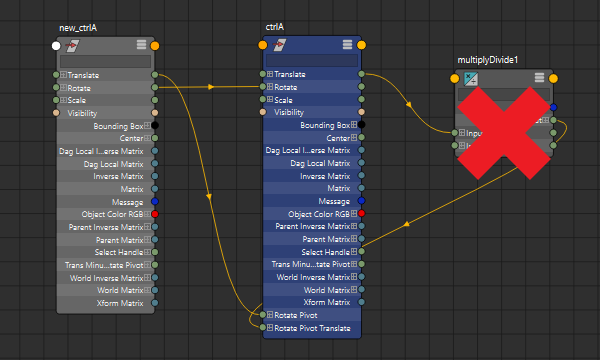Click ctrlA Scale output port
This screenshot has width=600, height=360.
click(361, 99)
